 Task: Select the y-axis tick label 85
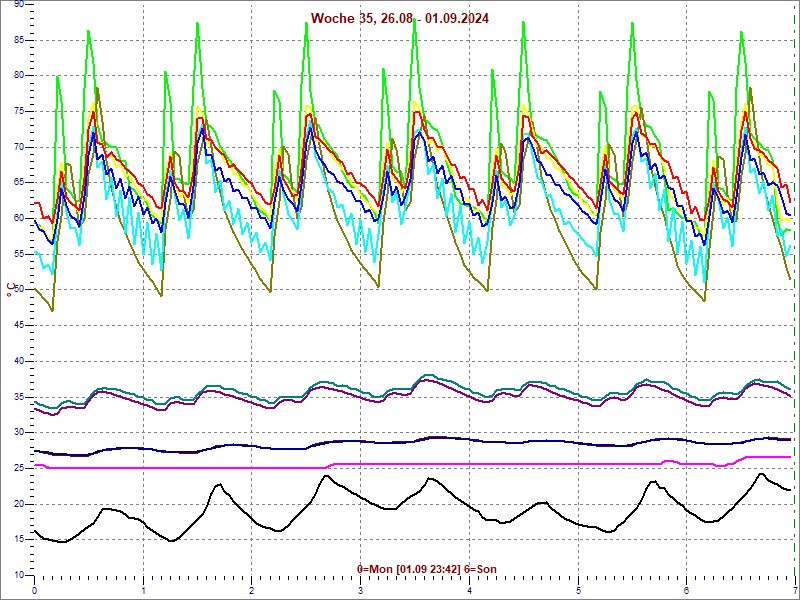point(18,40)
